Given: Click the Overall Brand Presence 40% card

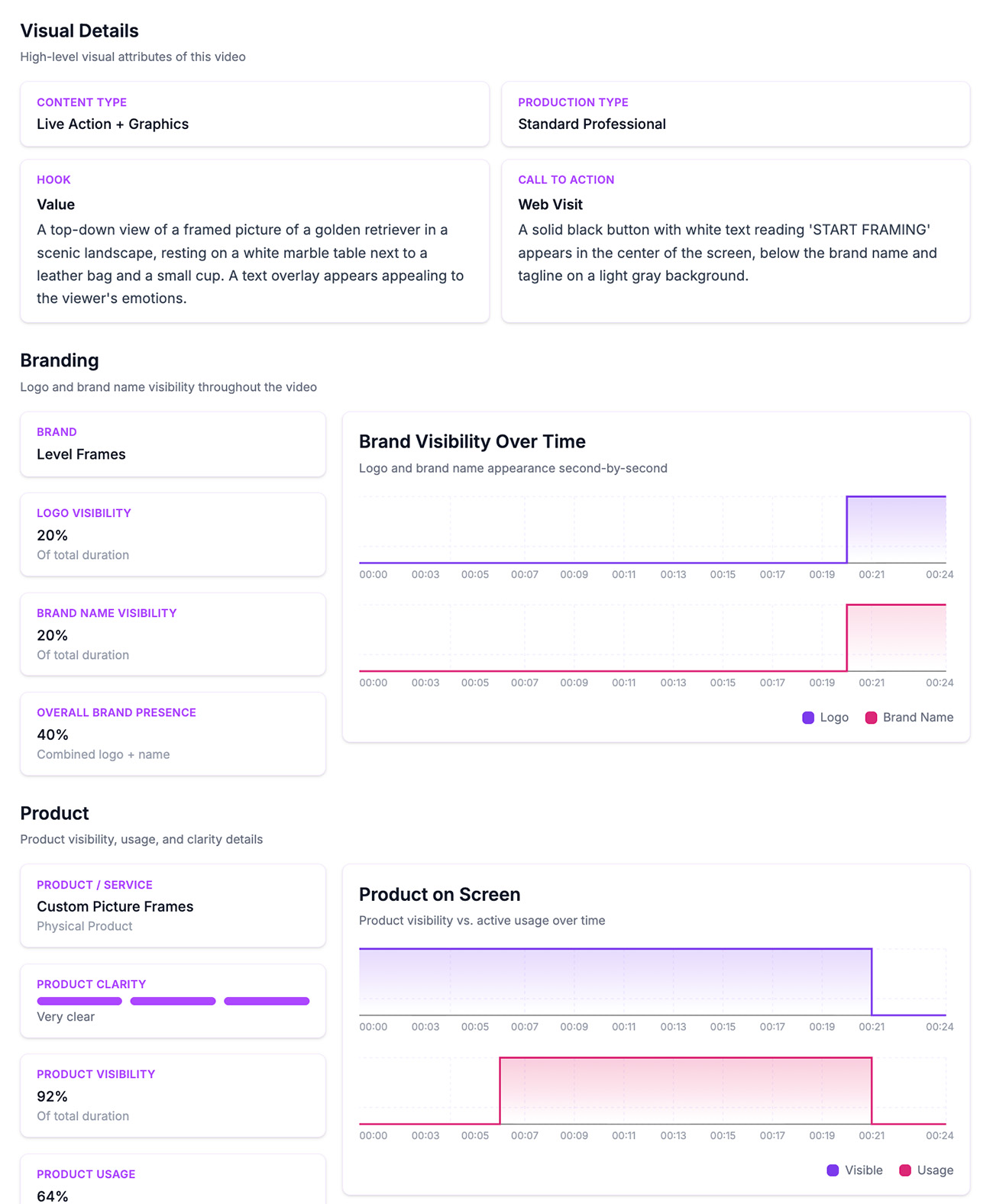Looking at the screenshot, I should click(173, 734).
